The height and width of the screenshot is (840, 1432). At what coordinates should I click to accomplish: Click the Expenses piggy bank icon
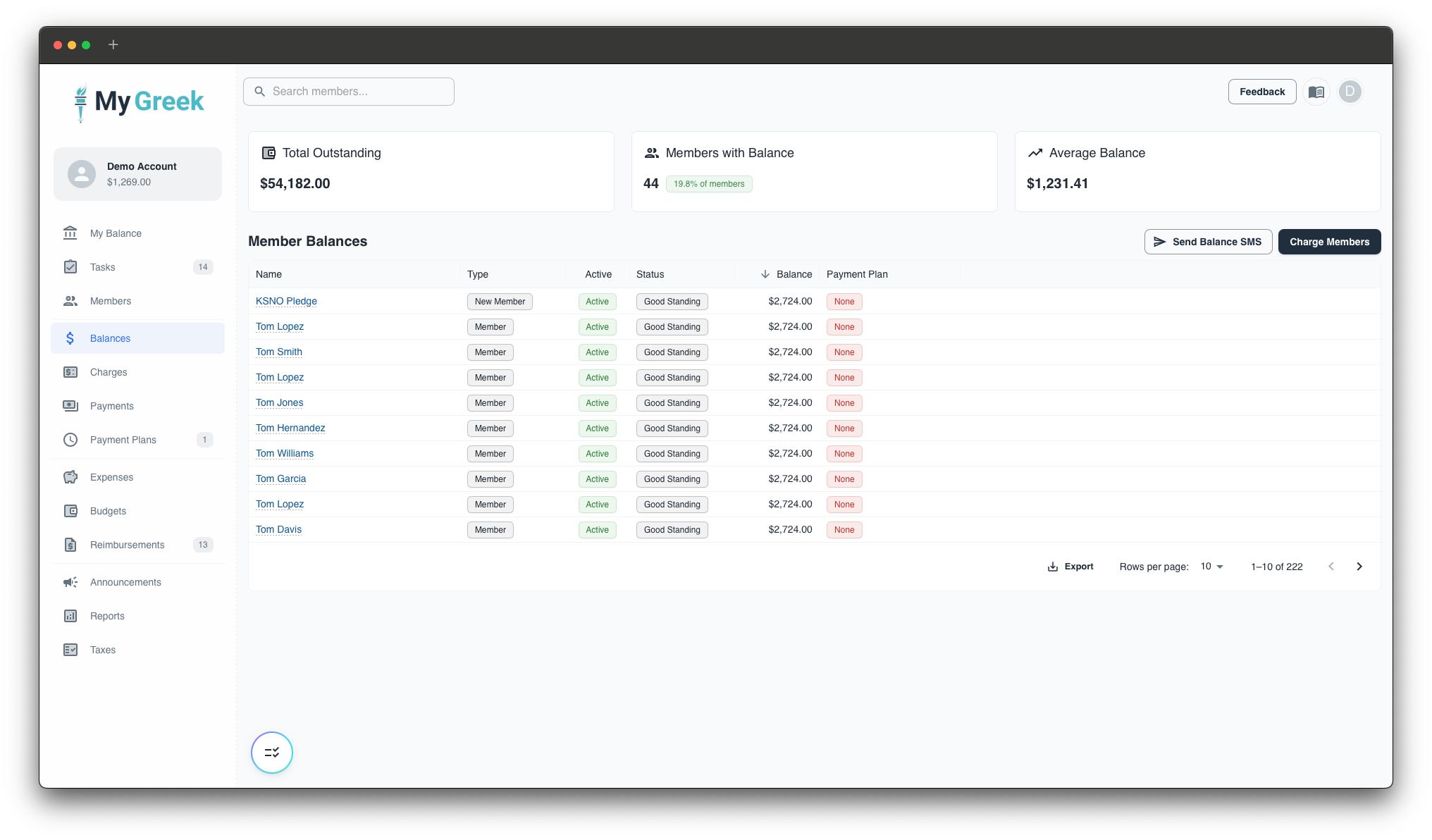70,477
